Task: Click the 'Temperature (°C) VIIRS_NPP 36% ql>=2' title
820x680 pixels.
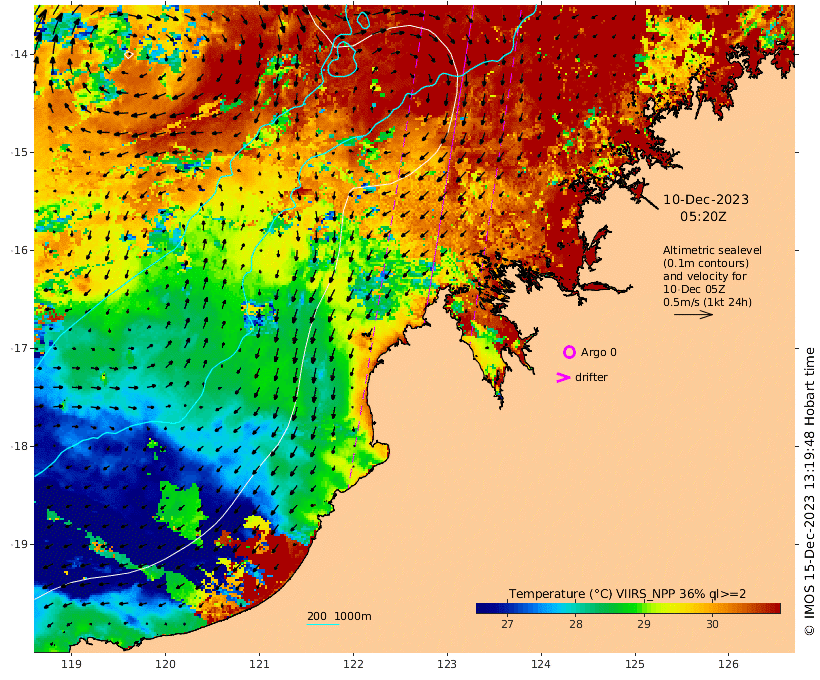Action: [628, 594]
